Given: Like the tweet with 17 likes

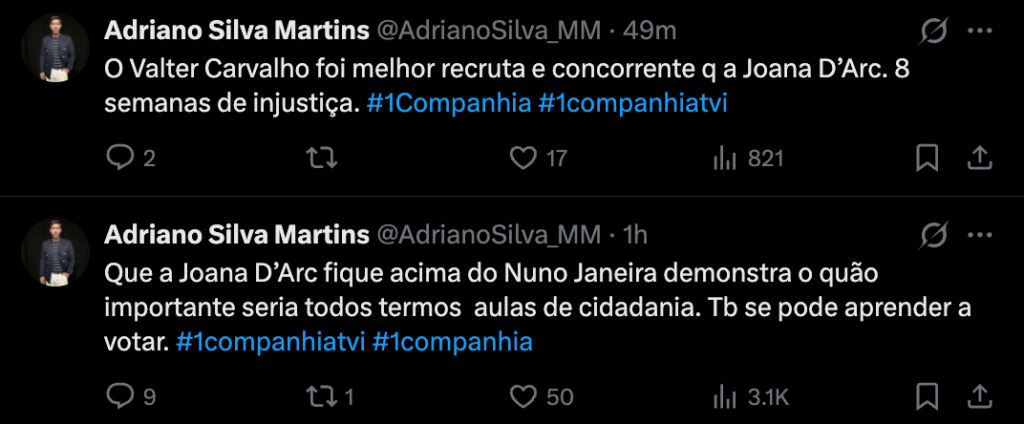Looking at the screenshot, I should pos(523,158).
